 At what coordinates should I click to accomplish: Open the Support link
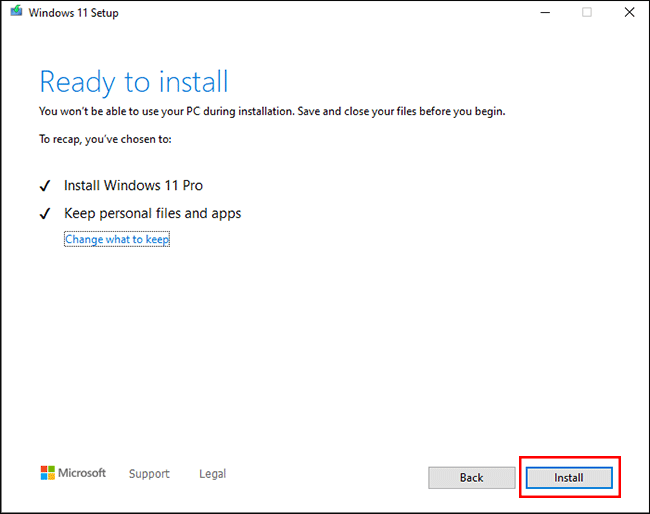pos(149,473)
